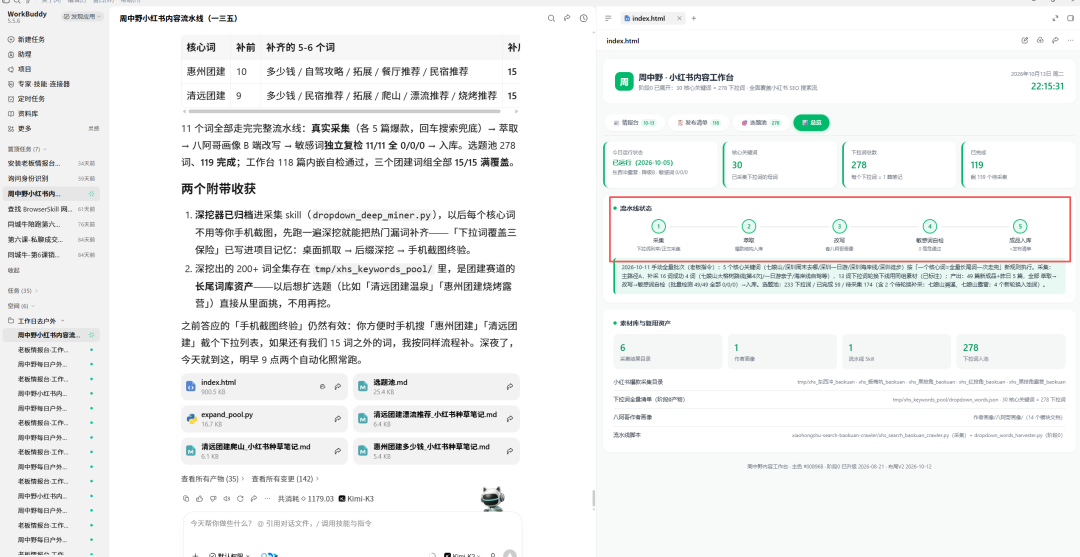
Task: Select the green 总览 tab in the dashboard
Action: pyautogui.click(x=811, y=123)
